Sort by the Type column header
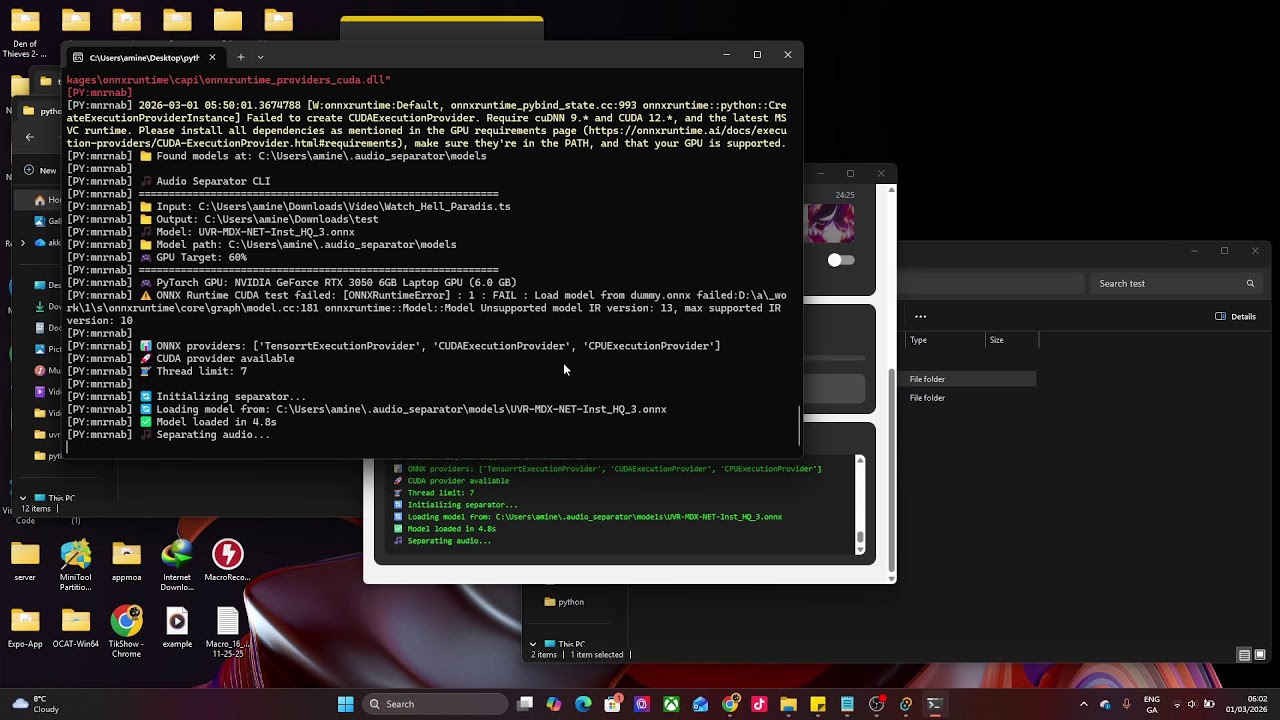The image size is (1280, 720). click(944, 340)
